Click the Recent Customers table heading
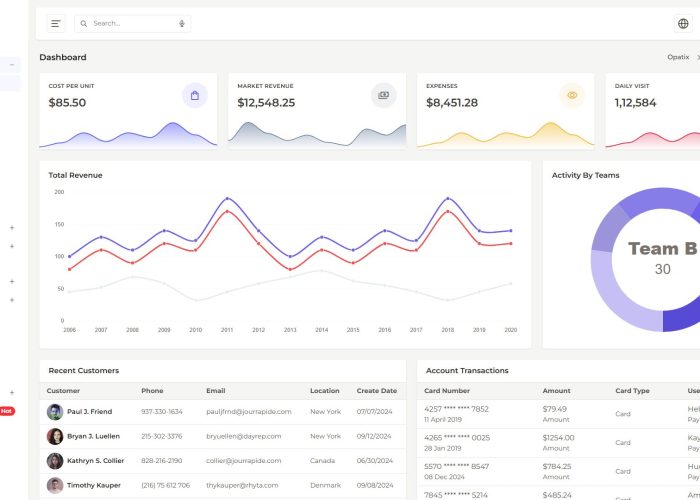This screenshot has width=700, height=500. [84, 371]
